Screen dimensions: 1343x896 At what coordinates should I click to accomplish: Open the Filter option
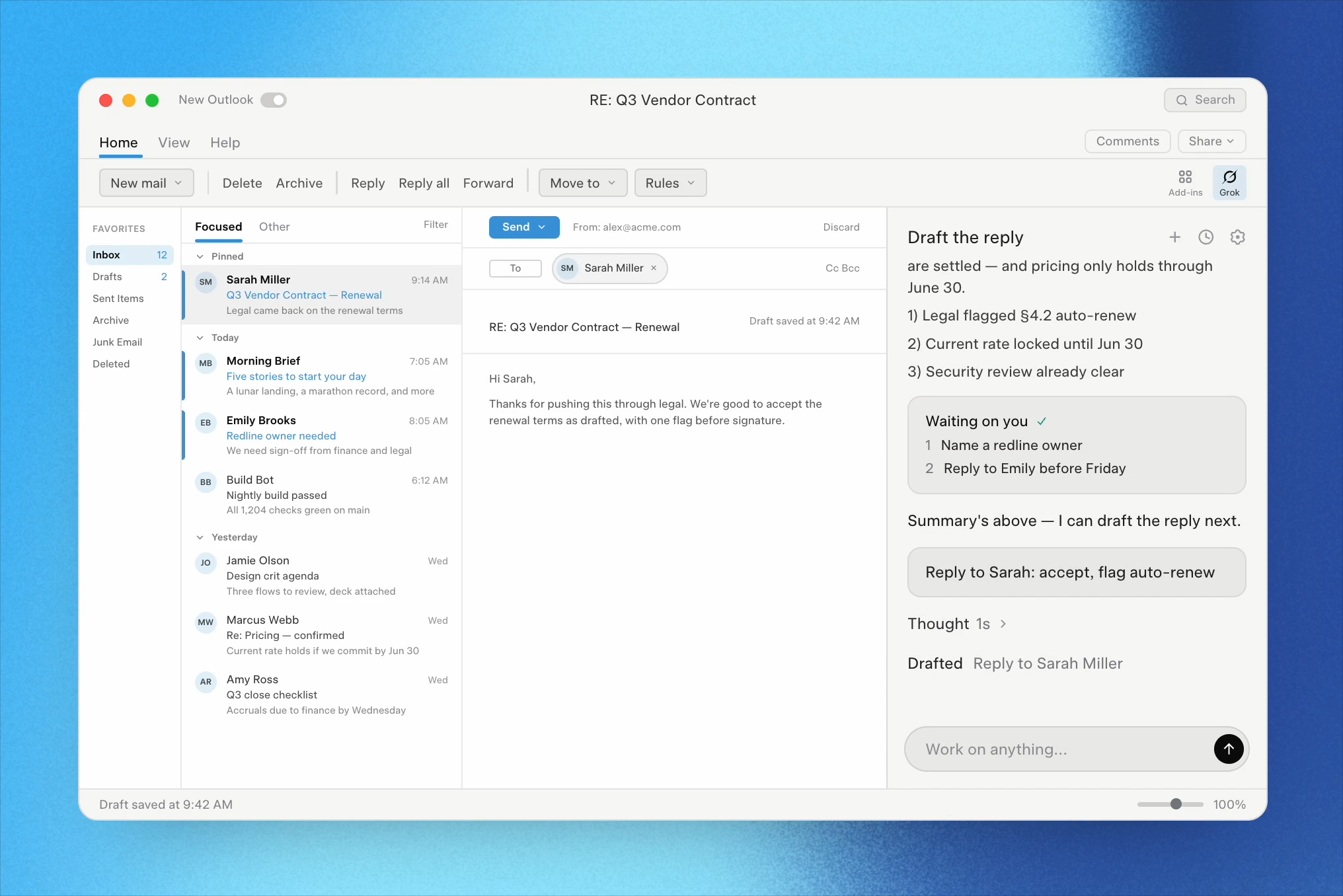(436, 225)
